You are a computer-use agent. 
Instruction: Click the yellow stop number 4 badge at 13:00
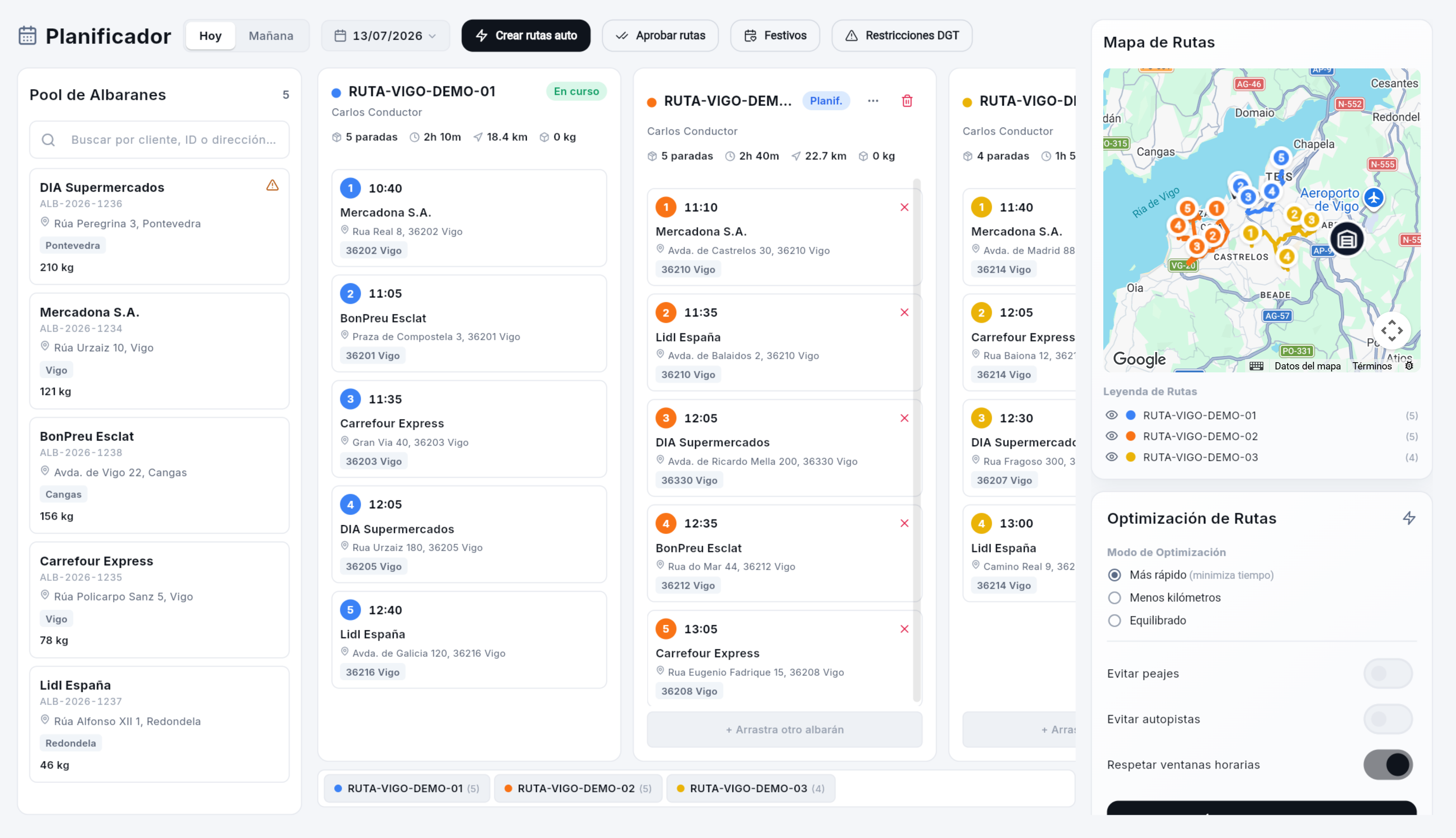[x=982, y=524]
